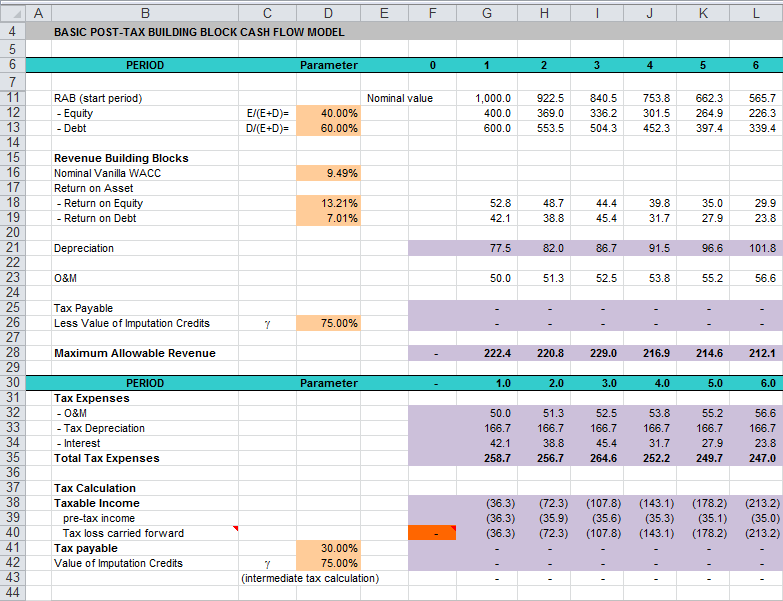Image resolution: width=783 pixels, height=601 pixels.
Task: Click 'Tax loss carried forward' label
Action: [123, 533]
